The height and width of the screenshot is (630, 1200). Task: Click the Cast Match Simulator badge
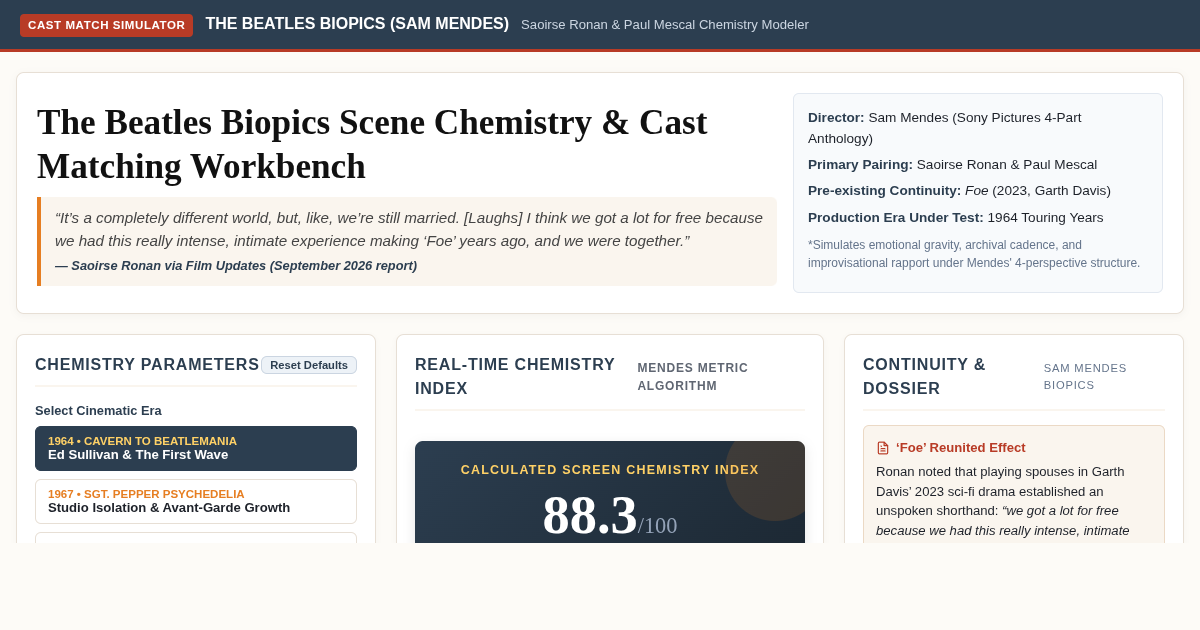click(106, 25)
